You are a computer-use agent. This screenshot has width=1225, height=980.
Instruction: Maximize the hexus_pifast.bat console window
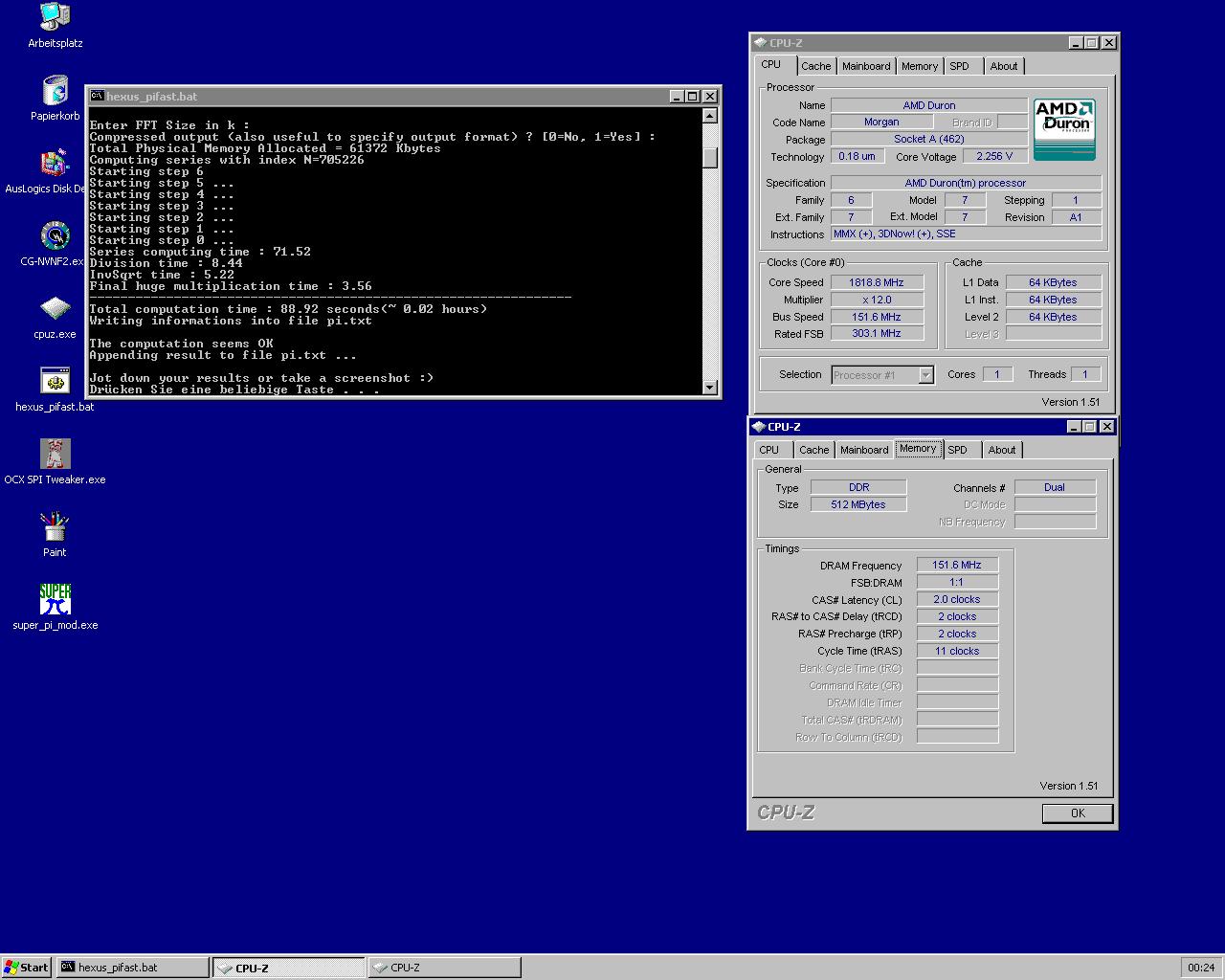click(693, 96)
